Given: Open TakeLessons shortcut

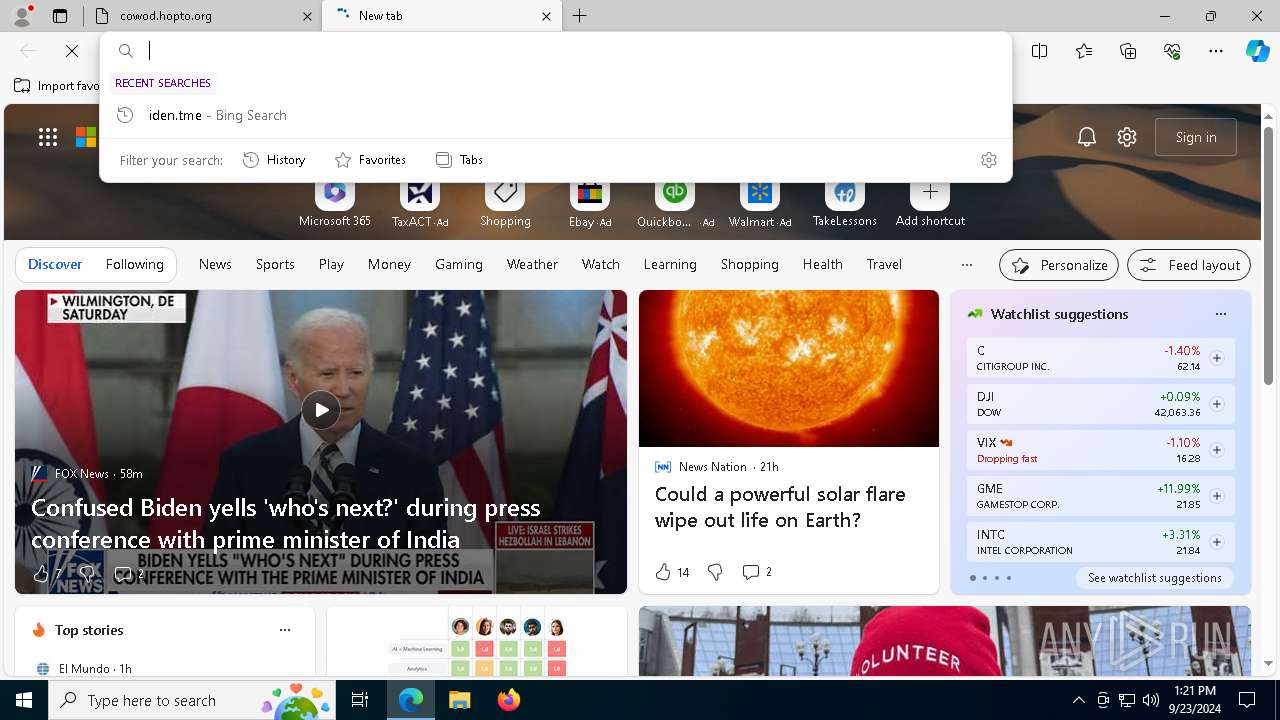Looking at the screenshot, I should point(845,204).
